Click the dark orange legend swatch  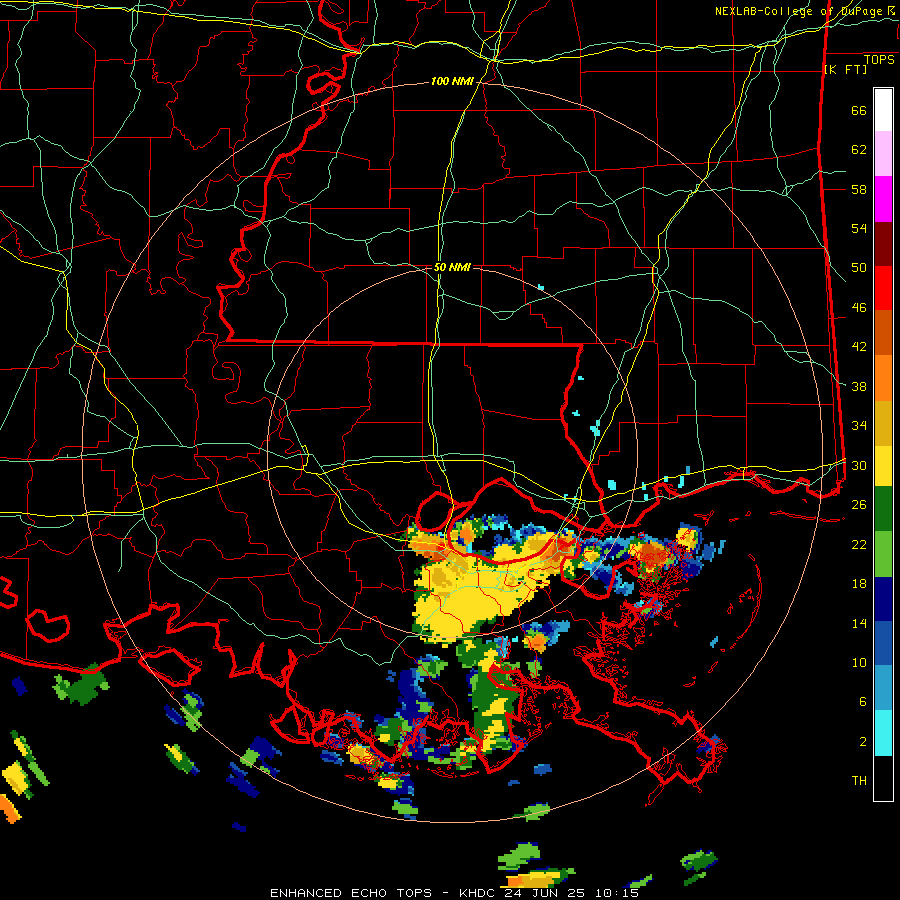pyautogui.click(x=883, y=332)
